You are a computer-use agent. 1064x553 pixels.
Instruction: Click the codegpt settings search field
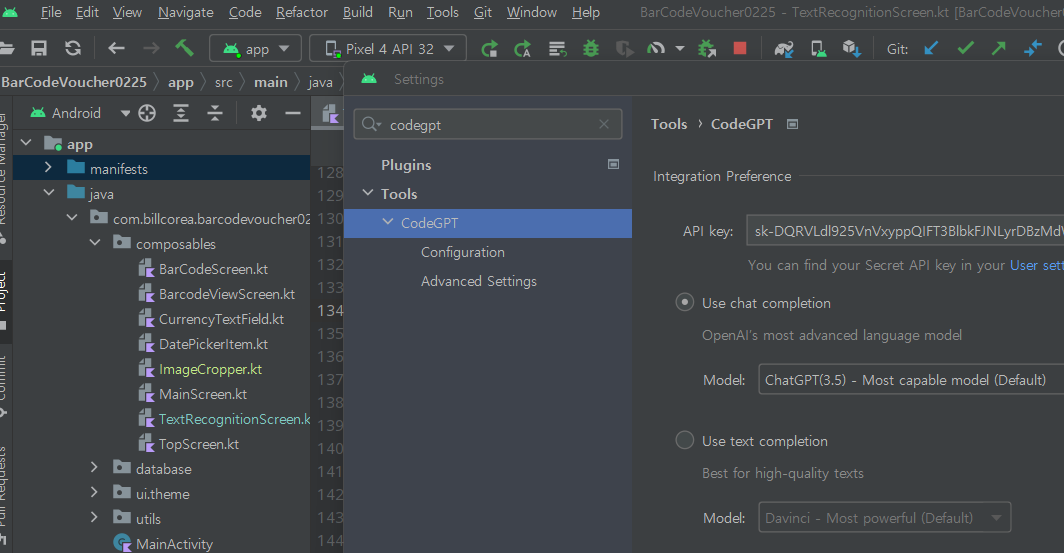pos(487,124)
